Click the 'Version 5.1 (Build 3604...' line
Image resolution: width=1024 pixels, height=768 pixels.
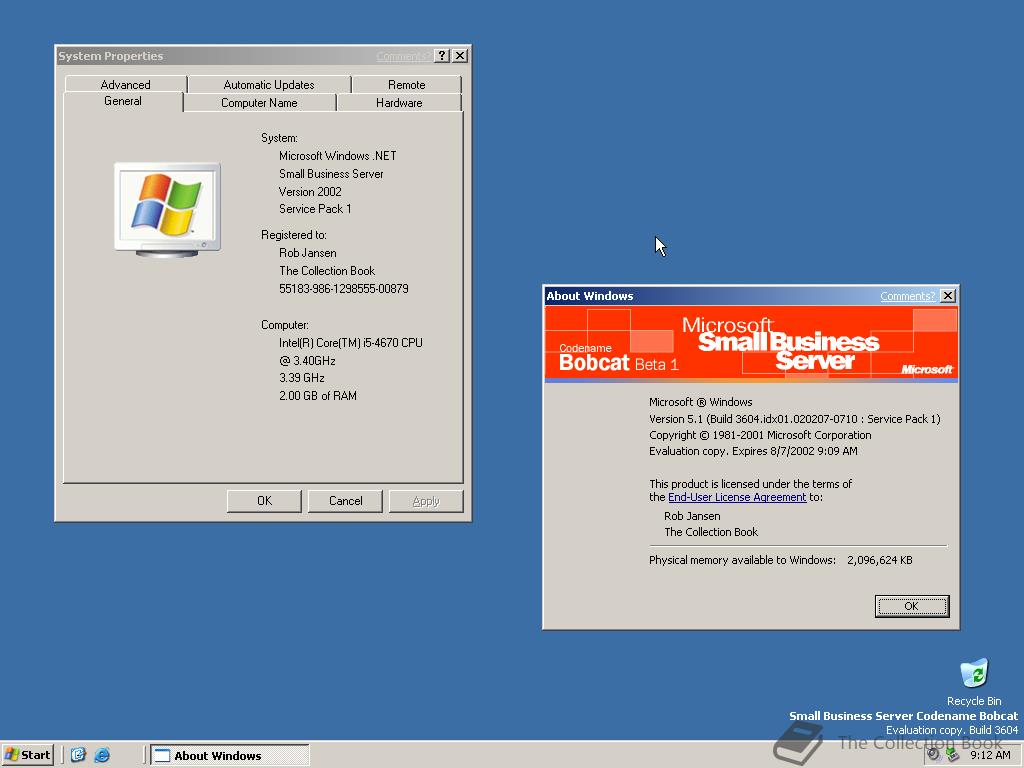795,419
